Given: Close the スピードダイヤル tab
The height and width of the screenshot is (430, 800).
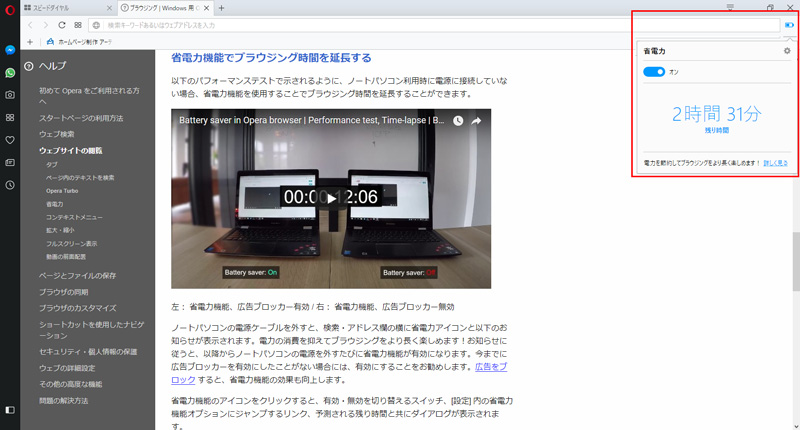Looking at the screenshot, I should (109, 8).
